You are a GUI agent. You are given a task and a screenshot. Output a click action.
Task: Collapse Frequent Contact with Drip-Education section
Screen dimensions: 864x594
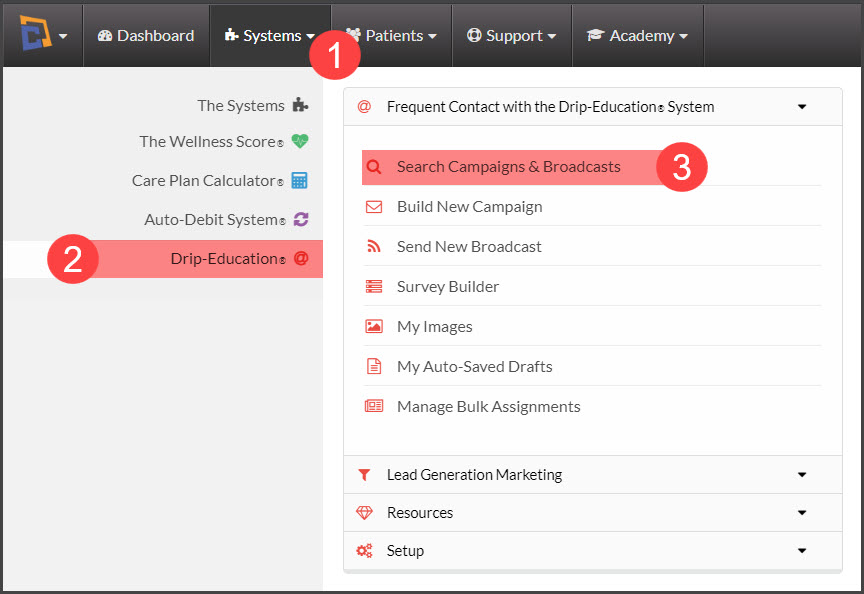click(593, 107)
